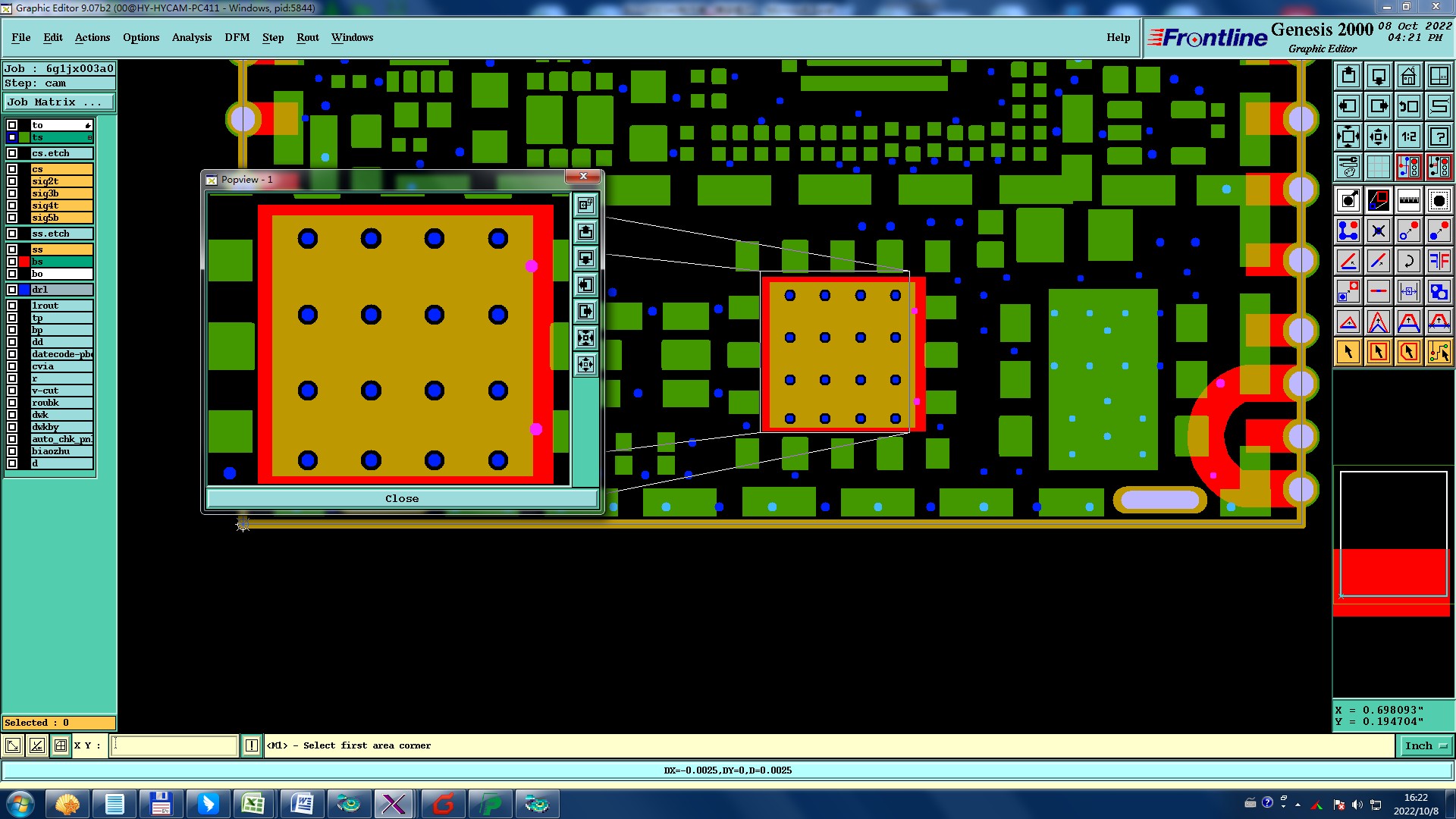Click the snap grid icon beside X Y
Screen dimensions: 1456x819
[x=61, y=745]
